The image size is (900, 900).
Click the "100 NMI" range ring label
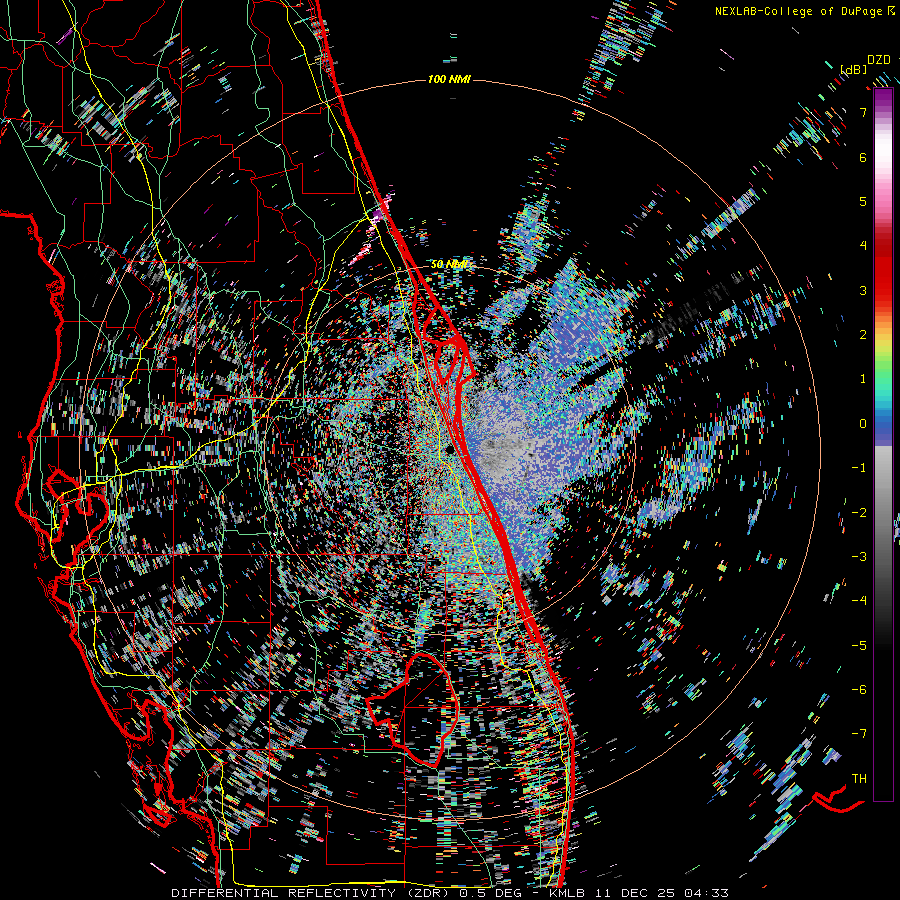click(449, 79)
